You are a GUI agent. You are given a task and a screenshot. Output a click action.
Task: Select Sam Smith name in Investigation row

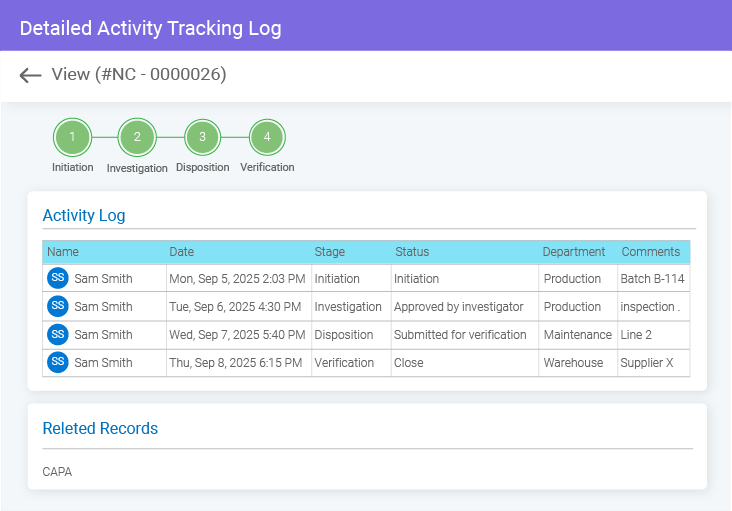click(x=104, y=307)
